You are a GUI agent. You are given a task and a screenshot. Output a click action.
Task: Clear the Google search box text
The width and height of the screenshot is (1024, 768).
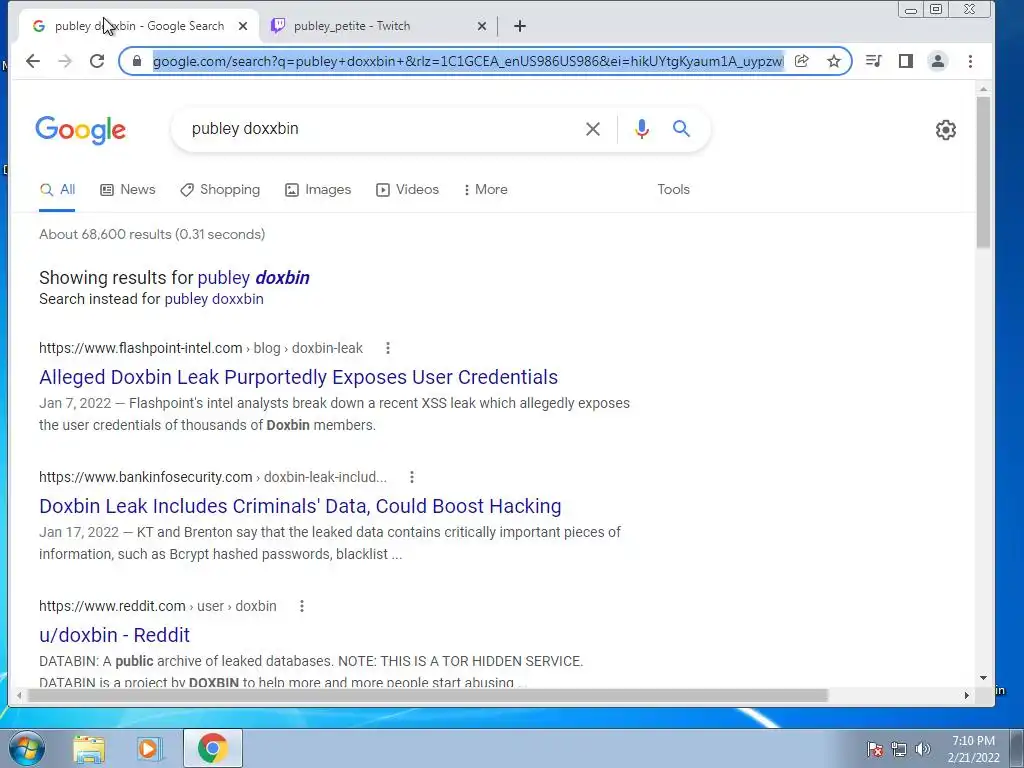(593, 129)
